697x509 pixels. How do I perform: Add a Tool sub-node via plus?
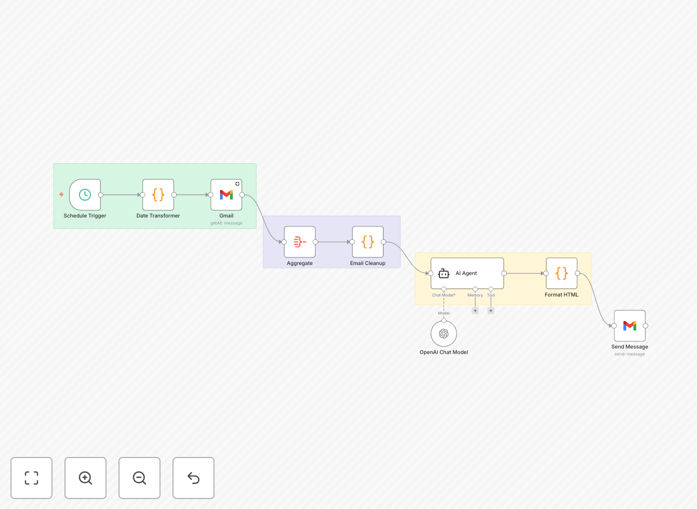491,311
